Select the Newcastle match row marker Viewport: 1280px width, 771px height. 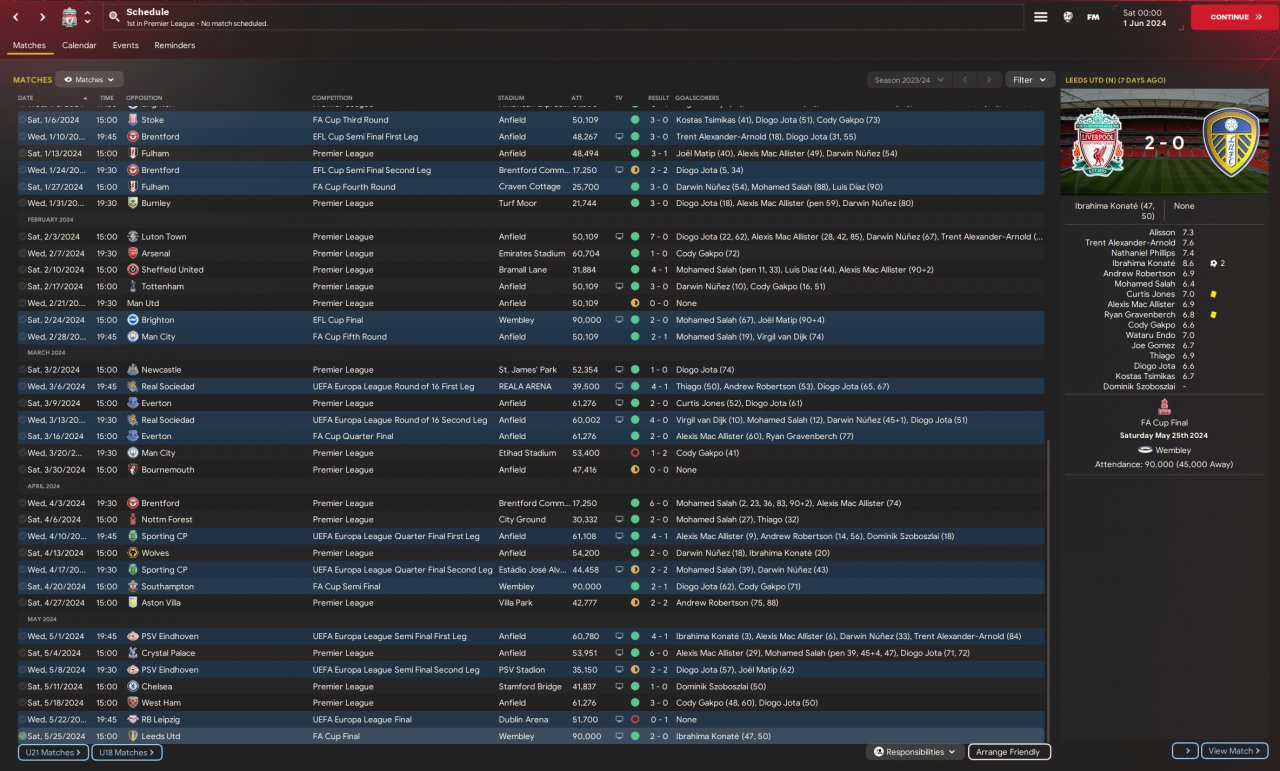[22, 370]
